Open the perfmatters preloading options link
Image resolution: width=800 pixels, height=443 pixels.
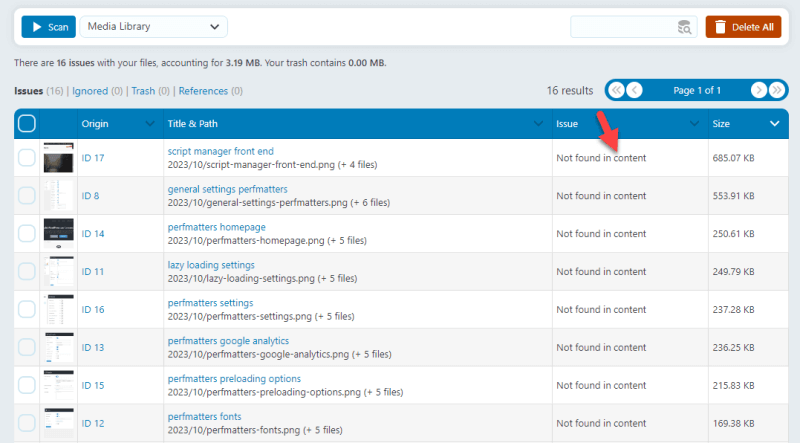pyautogui.click(x=234, y=379)
